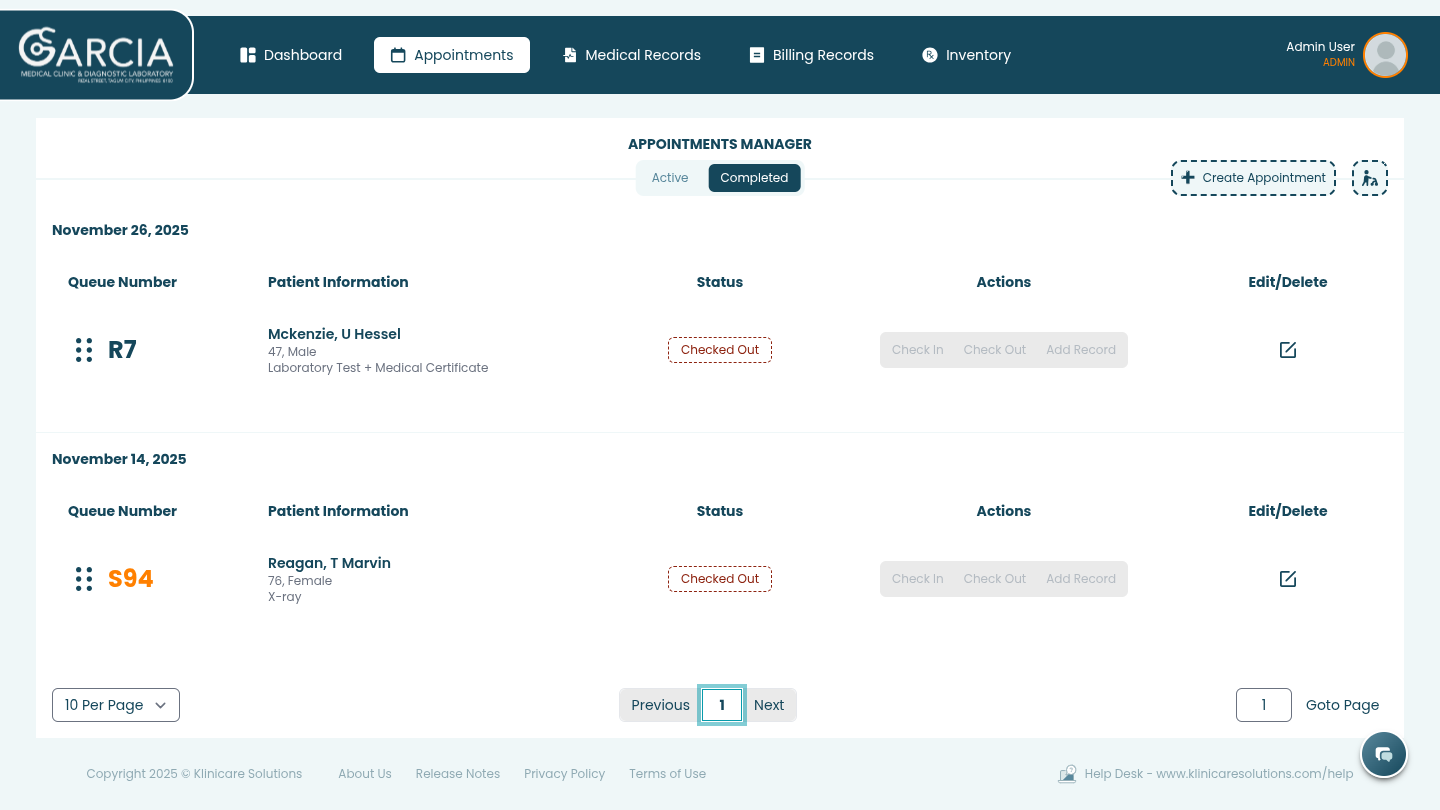Select the Completed appointments toggle
1440x810 pixels.
tap(754, 178)
